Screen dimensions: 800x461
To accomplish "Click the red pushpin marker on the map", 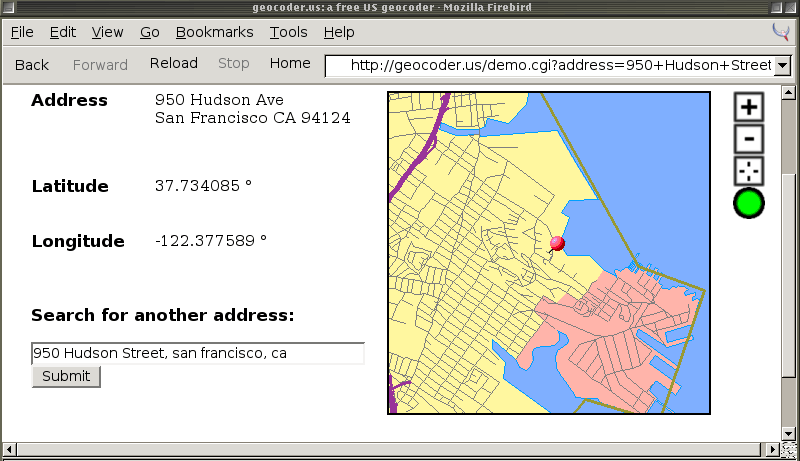I will tap(557, 243).
